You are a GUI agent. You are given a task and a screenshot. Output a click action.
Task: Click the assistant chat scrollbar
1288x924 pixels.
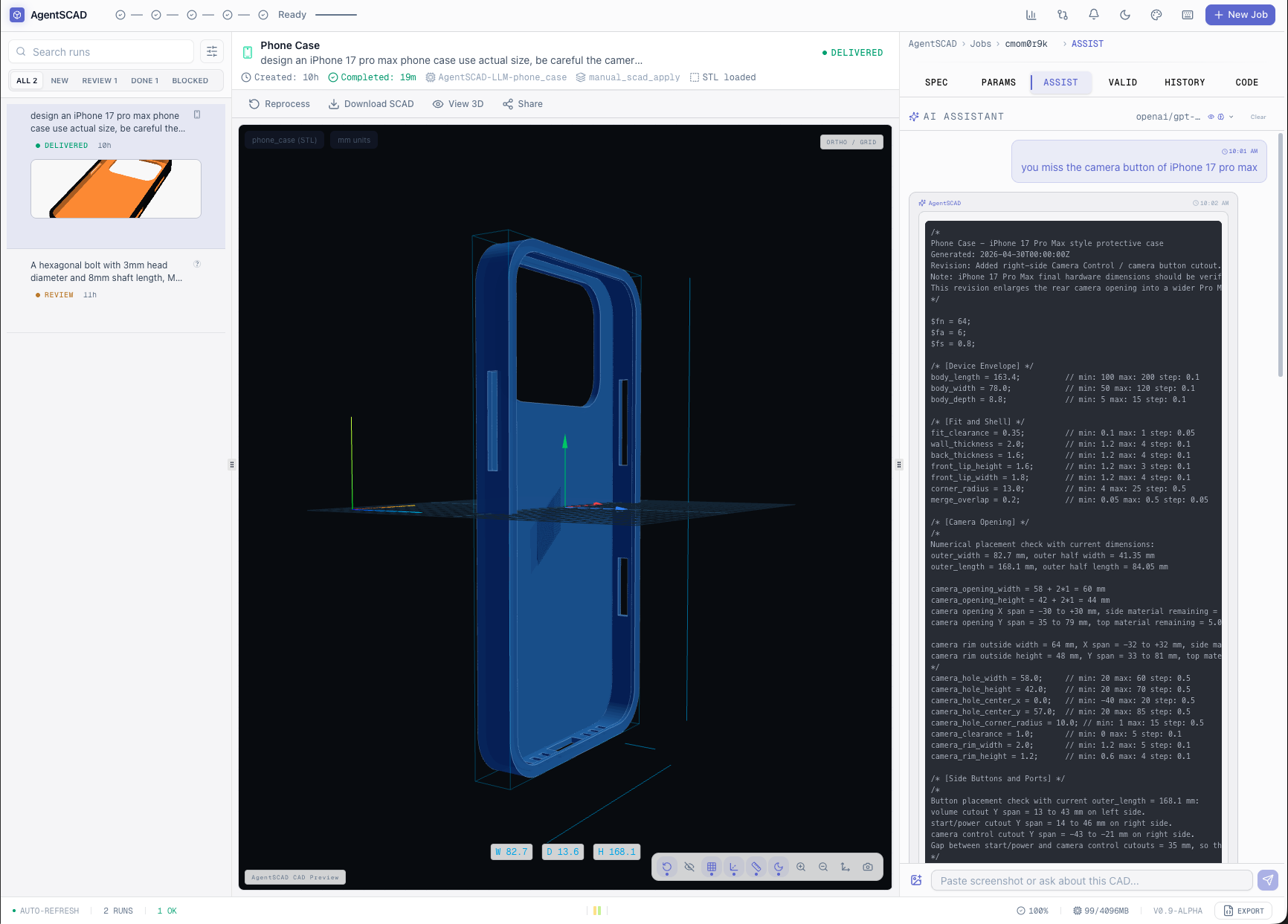(x=1280, y=255)
